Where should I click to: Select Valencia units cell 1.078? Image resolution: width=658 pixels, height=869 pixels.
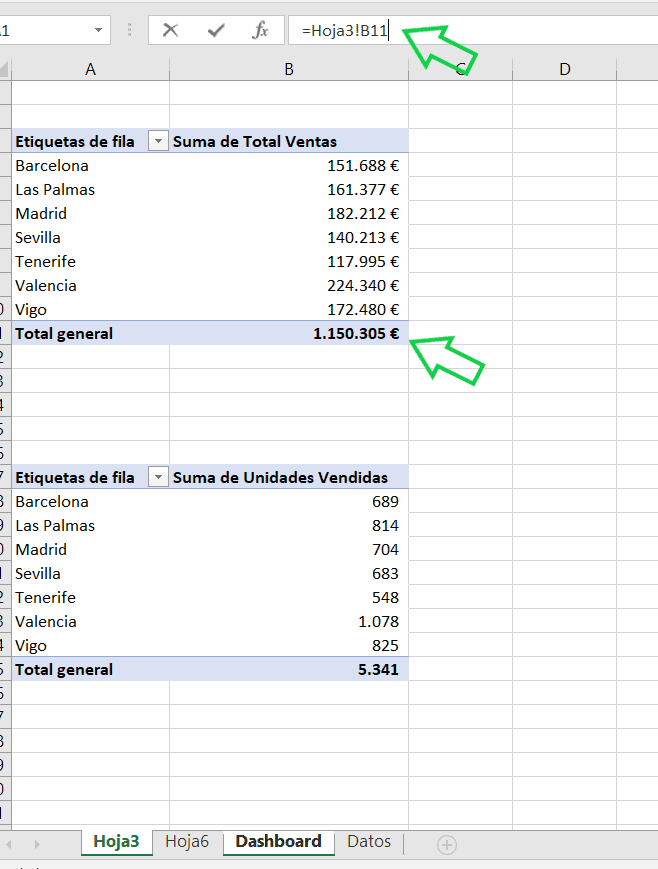tap(289, 621)
